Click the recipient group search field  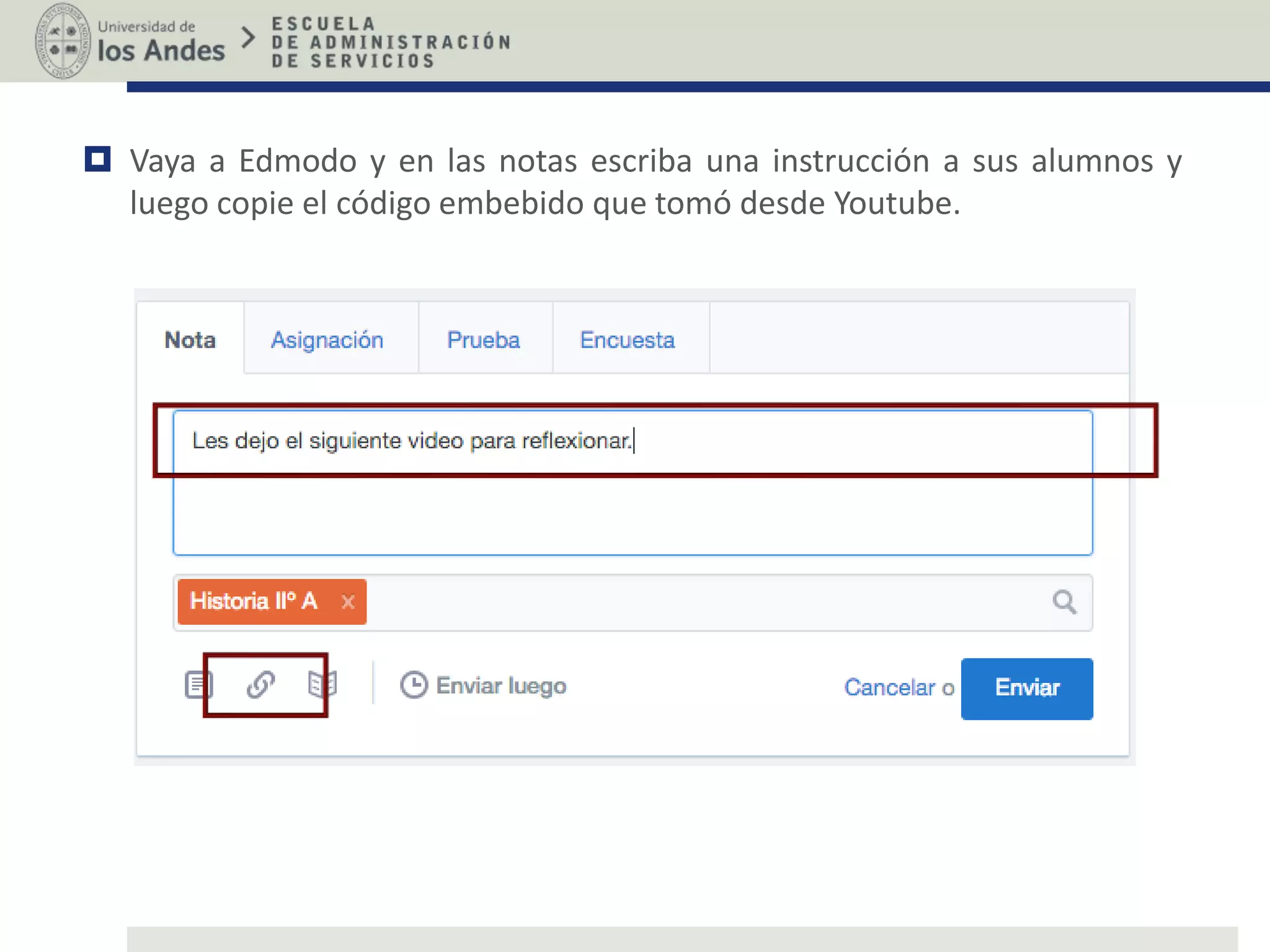pyautogui.click(x=633, y=602)
